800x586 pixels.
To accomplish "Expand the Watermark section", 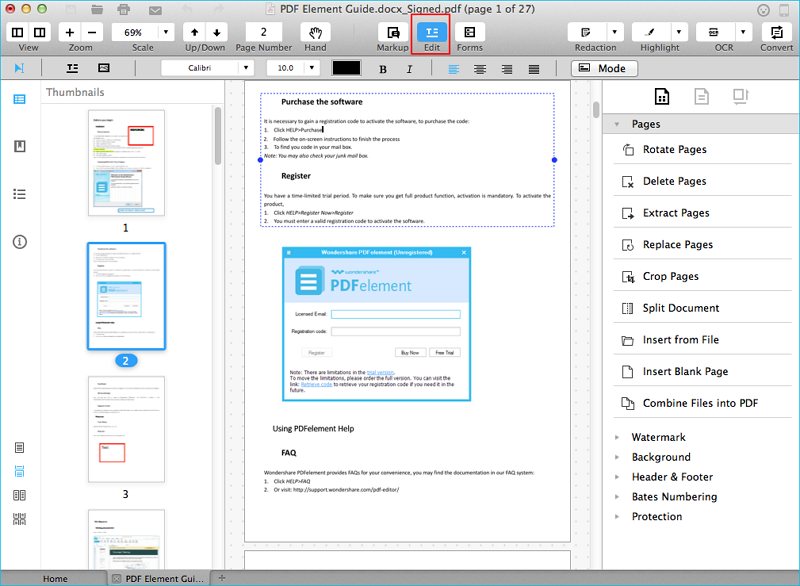I will (x=617, y=438).
